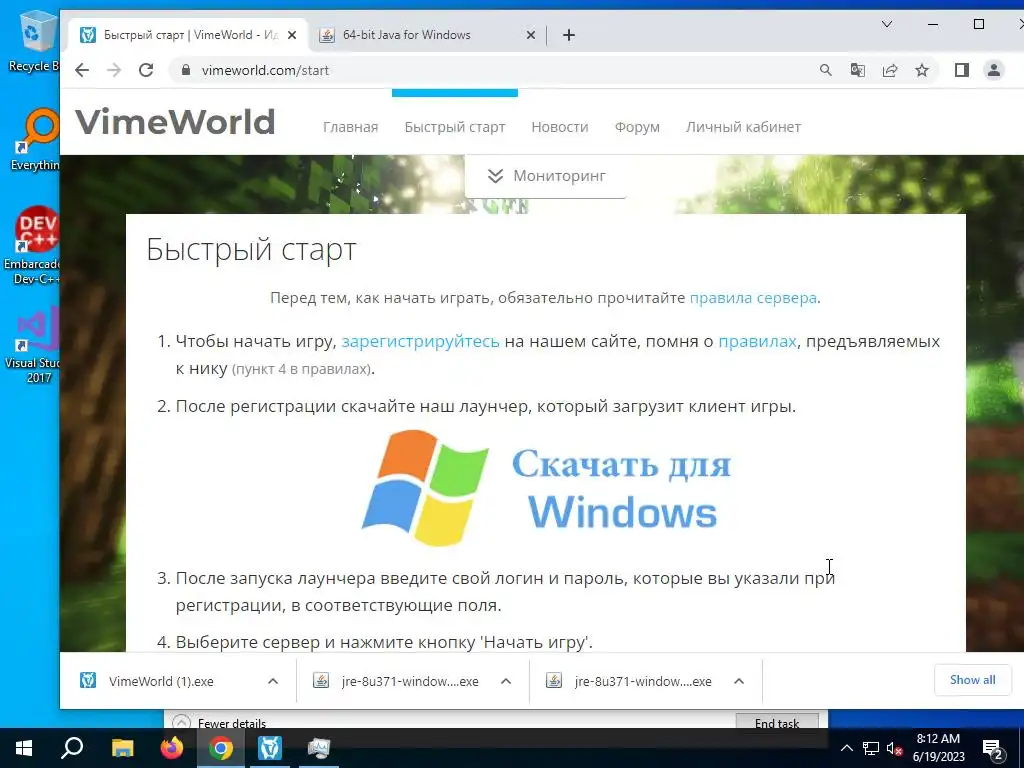Expand options for second jre-8u371 download

[739, 681]
